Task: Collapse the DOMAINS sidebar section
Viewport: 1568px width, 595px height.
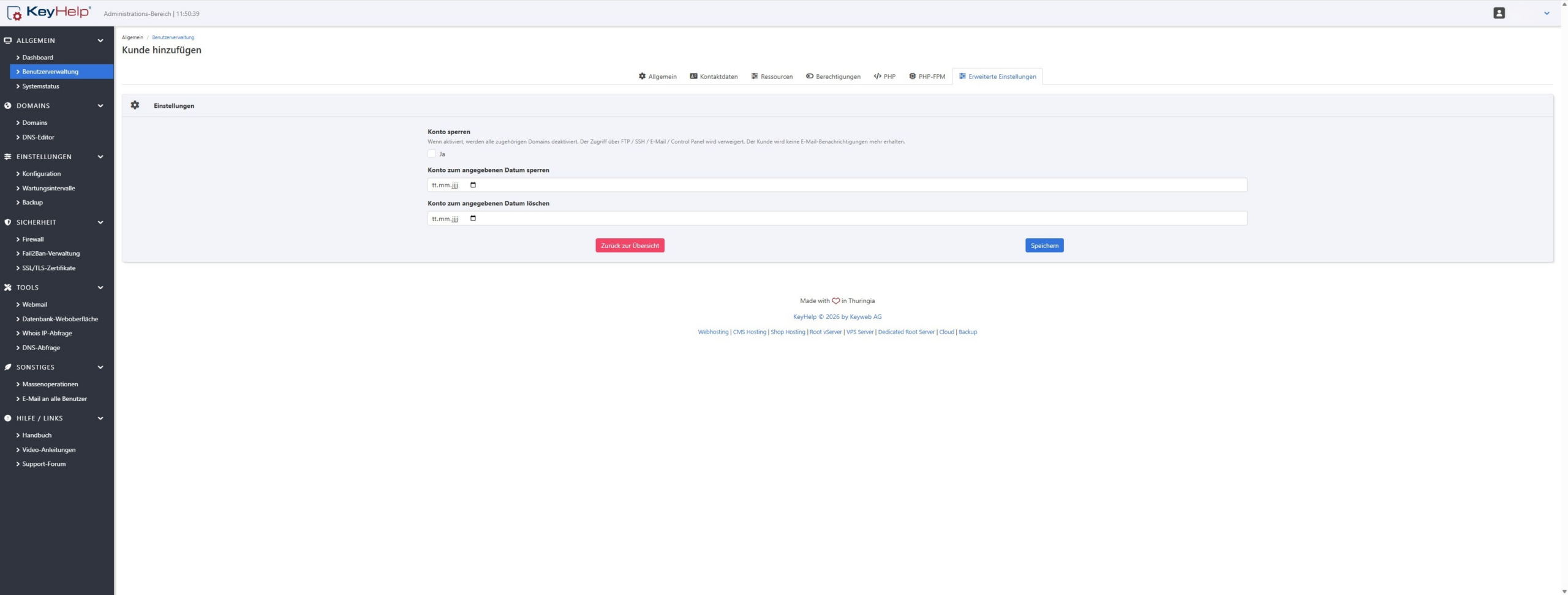Action: 100,106
